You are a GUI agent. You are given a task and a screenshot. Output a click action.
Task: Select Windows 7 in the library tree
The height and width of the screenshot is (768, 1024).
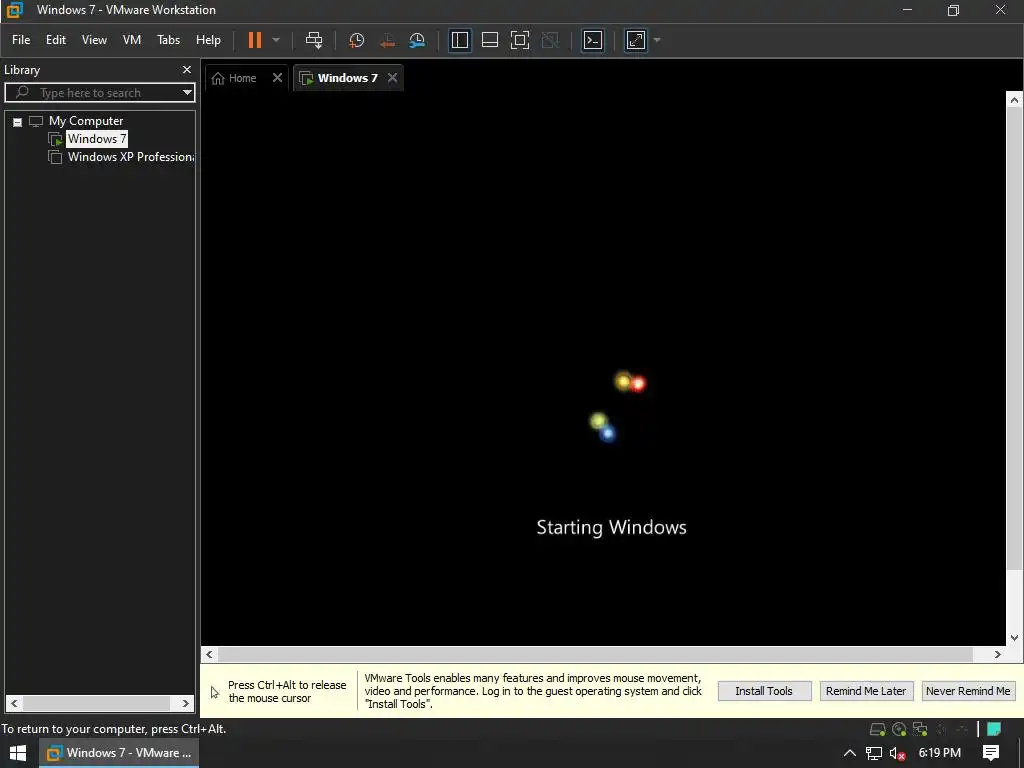coord(97,138)
